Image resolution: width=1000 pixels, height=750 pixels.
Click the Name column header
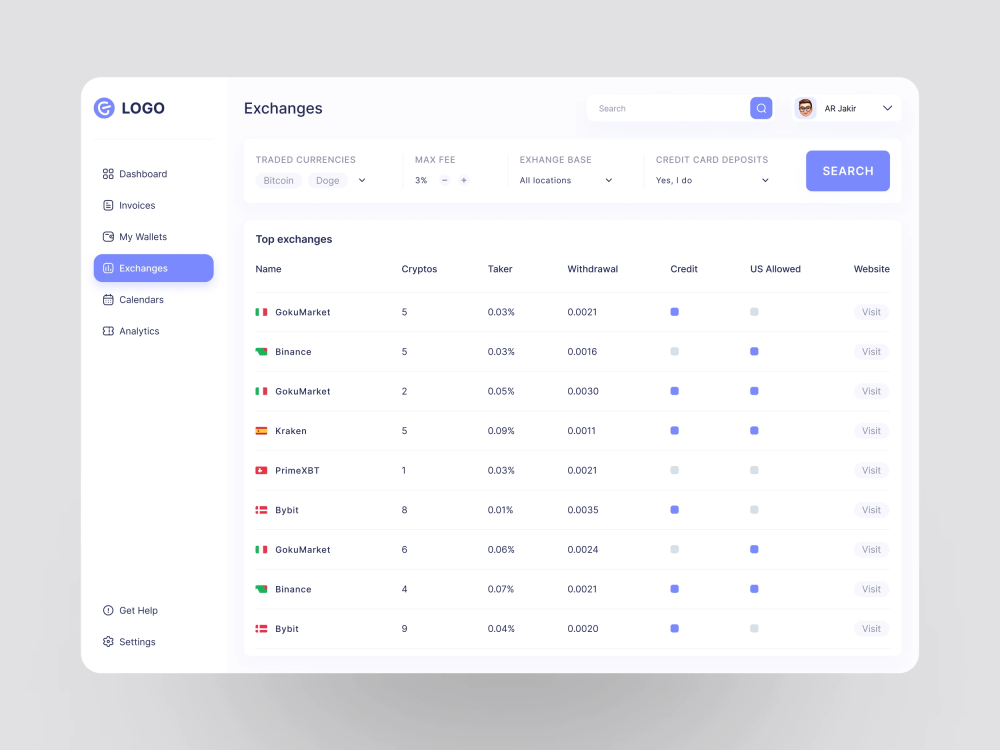tap(268, 269)
